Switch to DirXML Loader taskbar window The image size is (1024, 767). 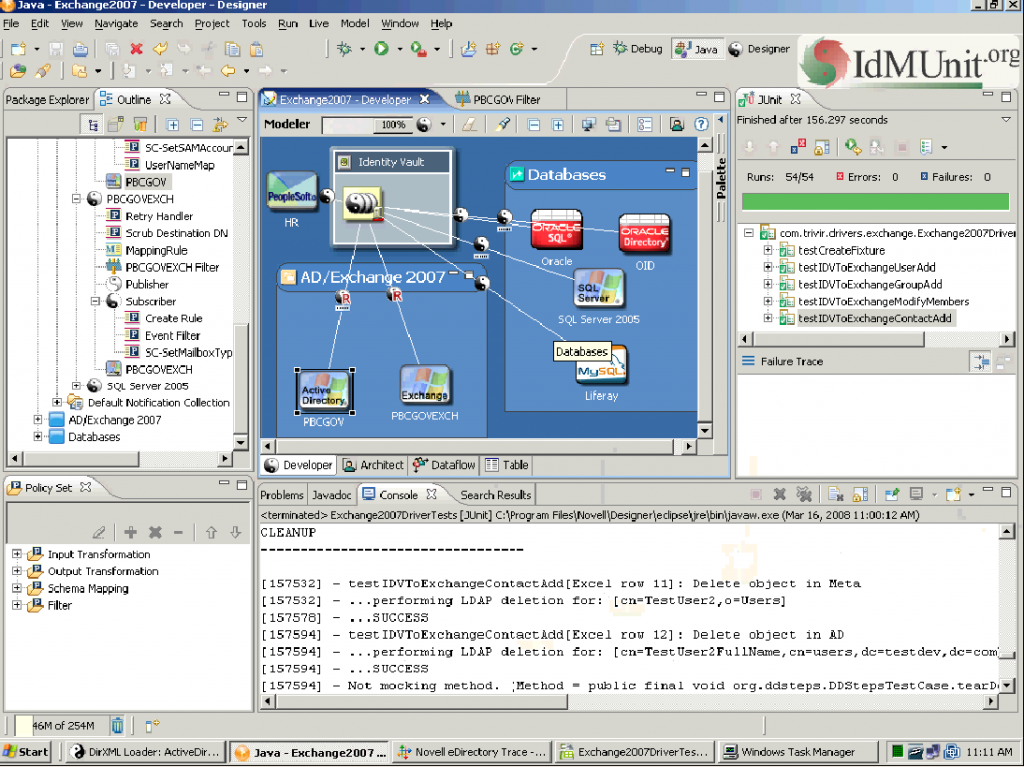(146, 752)
